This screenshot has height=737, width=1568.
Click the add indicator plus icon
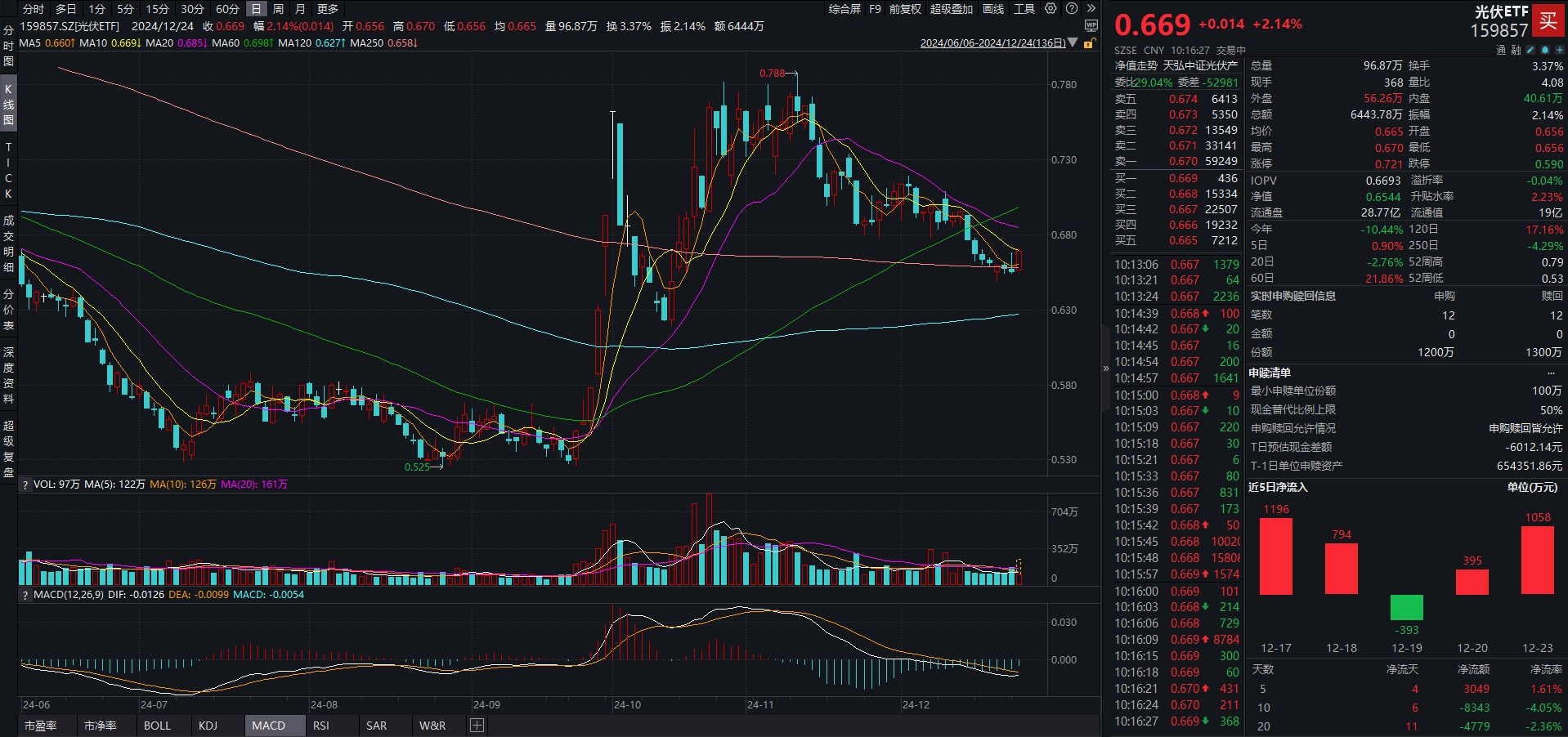point(477,726)
